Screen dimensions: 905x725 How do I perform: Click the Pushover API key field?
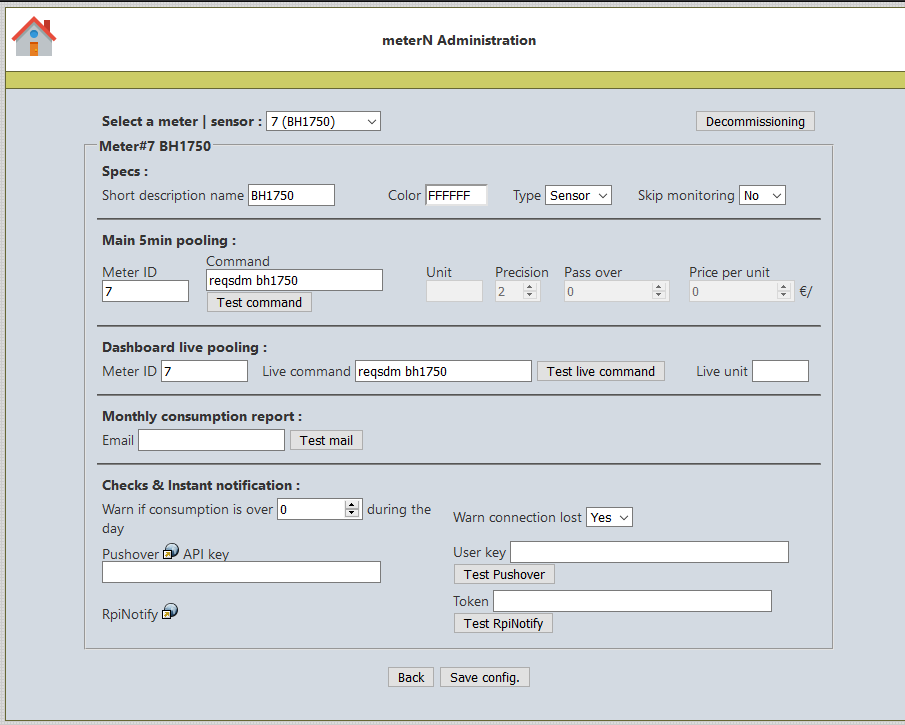tap(241, 572)
